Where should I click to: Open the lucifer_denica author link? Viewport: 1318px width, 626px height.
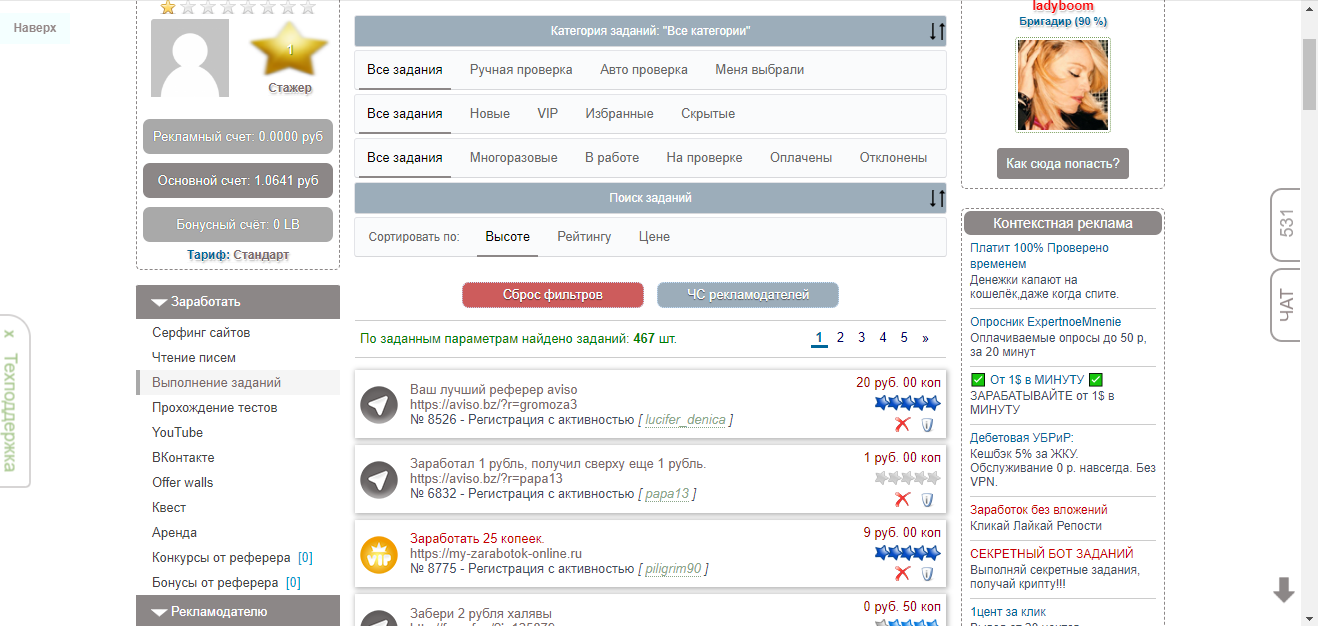685,420
